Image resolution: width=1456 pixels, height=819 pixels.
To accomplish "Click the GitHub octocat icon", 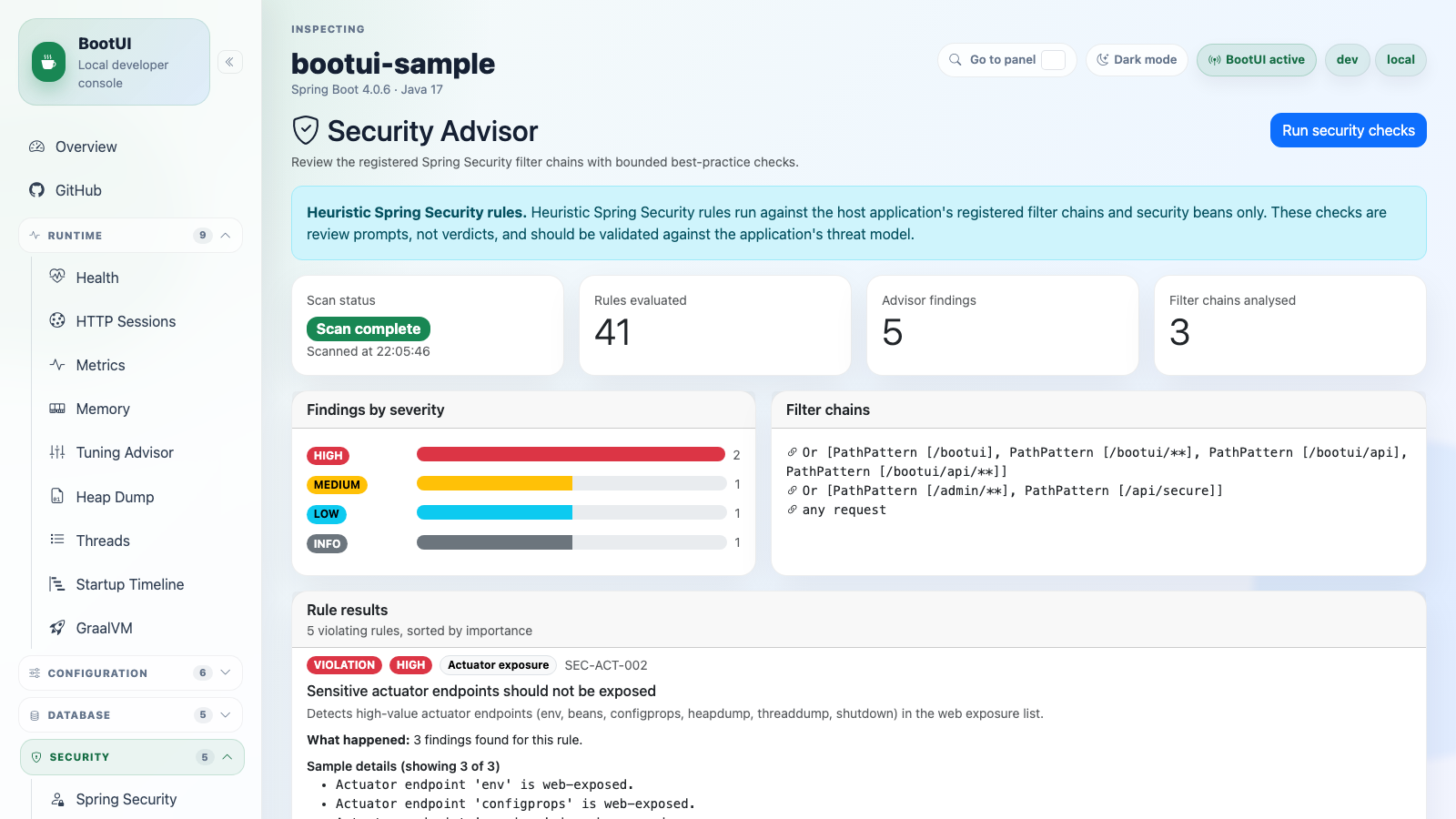I will 36,190.
